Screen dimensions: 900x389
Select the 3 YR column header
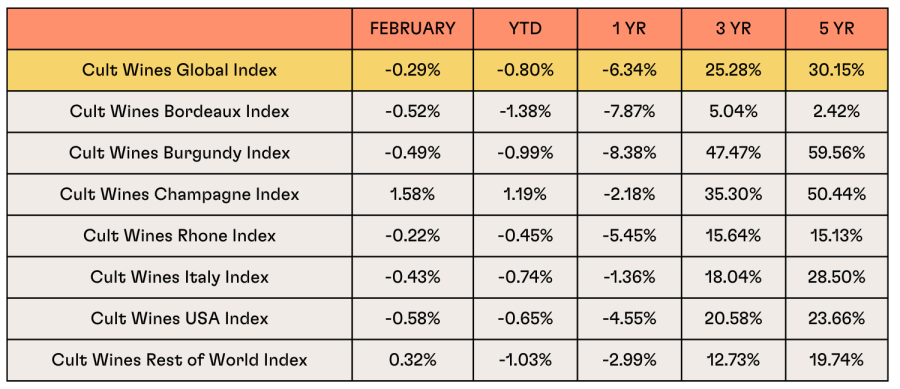pyautogui.click(x=733, y=29)
